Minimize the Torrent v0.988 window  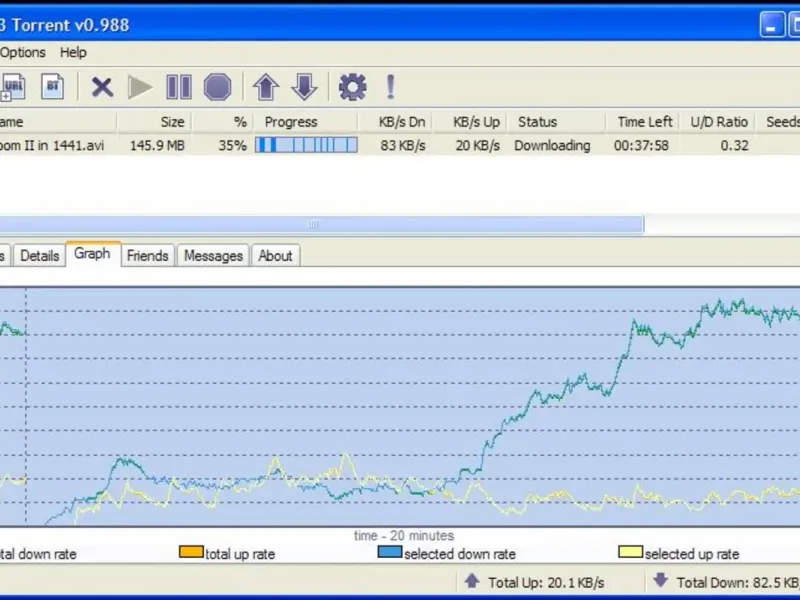point(772,24)
